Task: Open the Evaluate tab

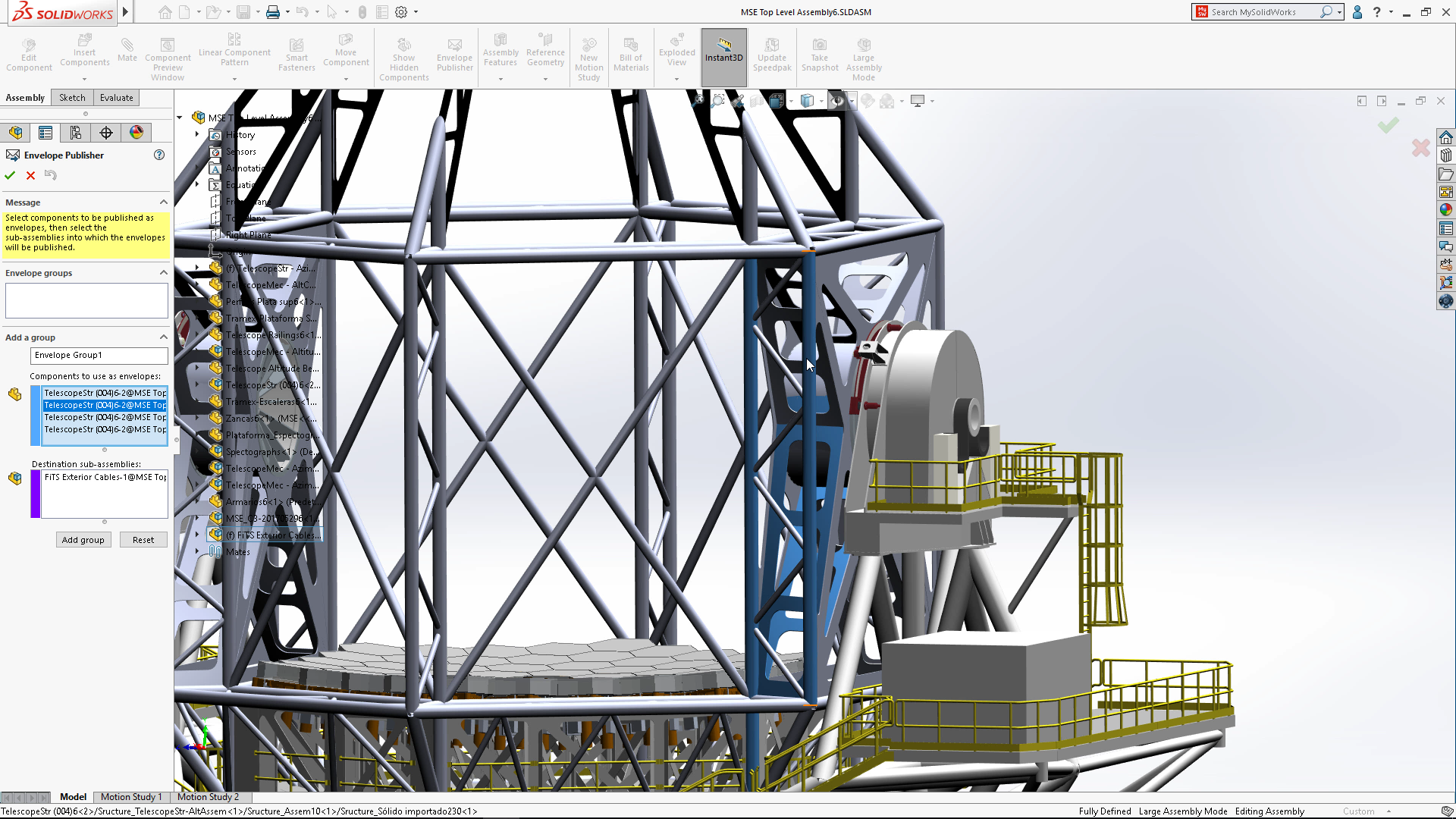Action: [x=116, y=97]
